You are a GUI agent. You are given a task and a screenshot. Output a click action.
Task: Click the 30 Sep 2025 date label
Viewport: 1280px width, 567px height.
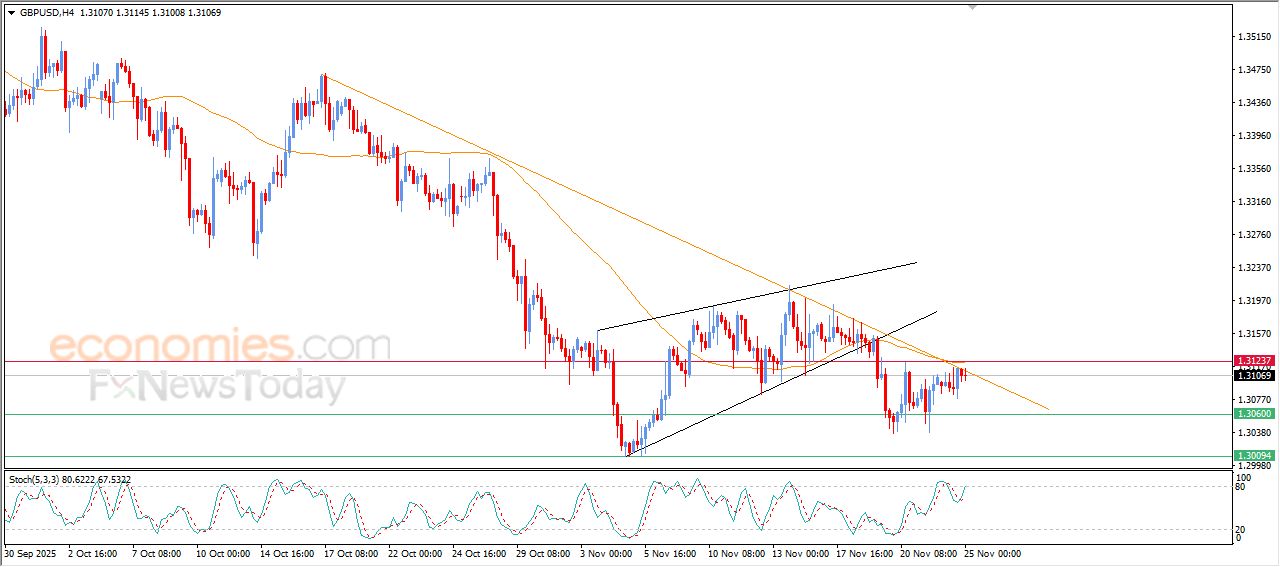tap(32, 552)
